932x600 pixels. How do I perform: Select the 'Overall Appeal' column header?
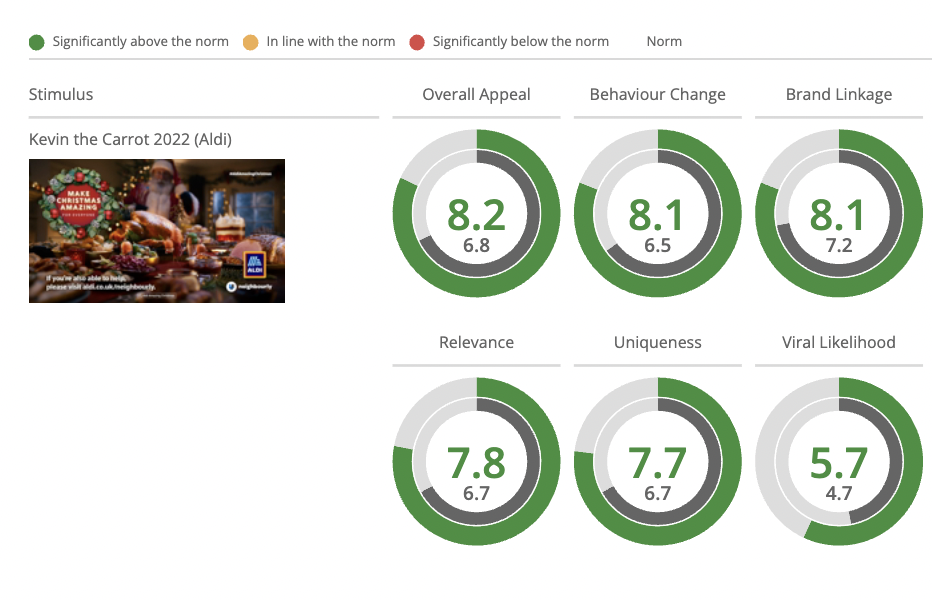(x=476, y=95)
